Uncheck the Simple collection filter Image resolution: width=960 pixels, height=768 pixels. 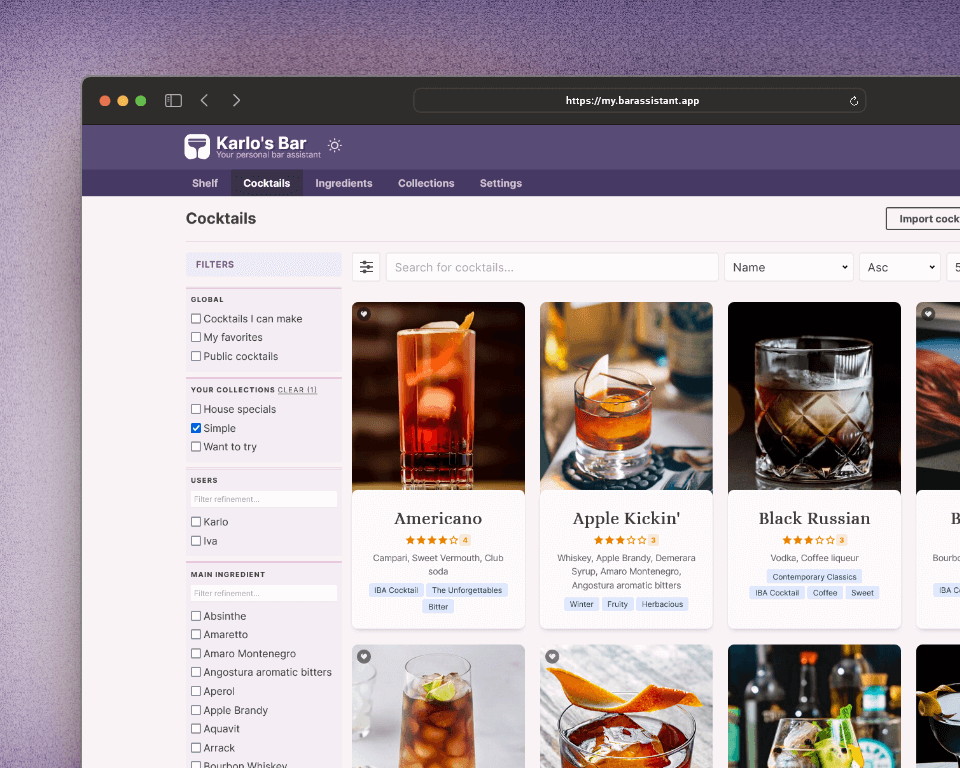click(196, 427)
